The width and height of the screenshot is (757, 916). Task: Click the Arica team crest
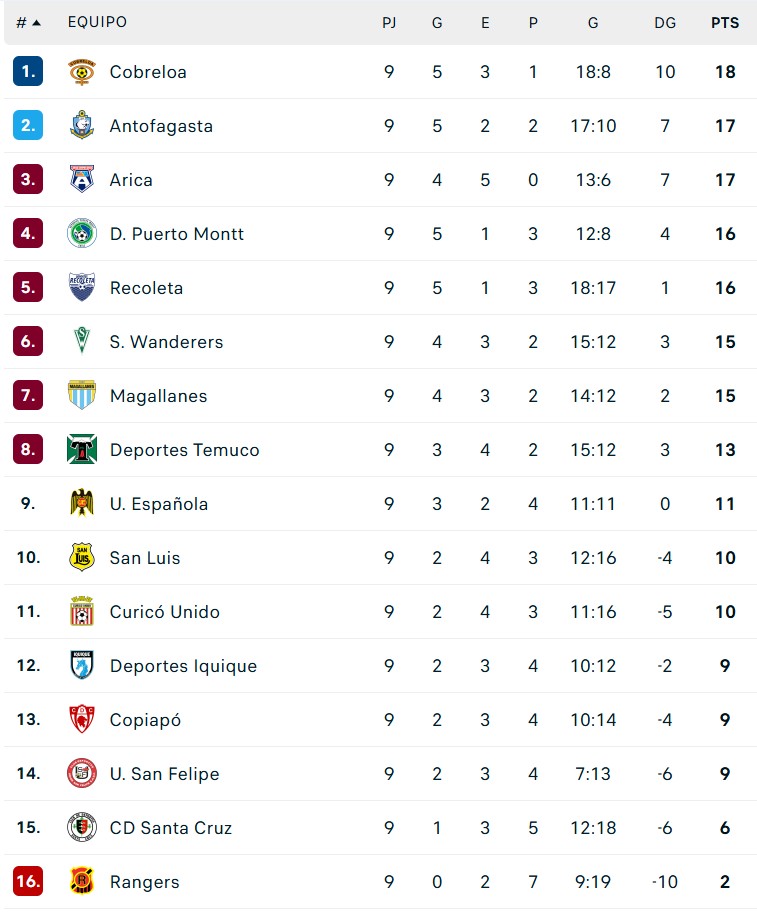tap(82, 180)
